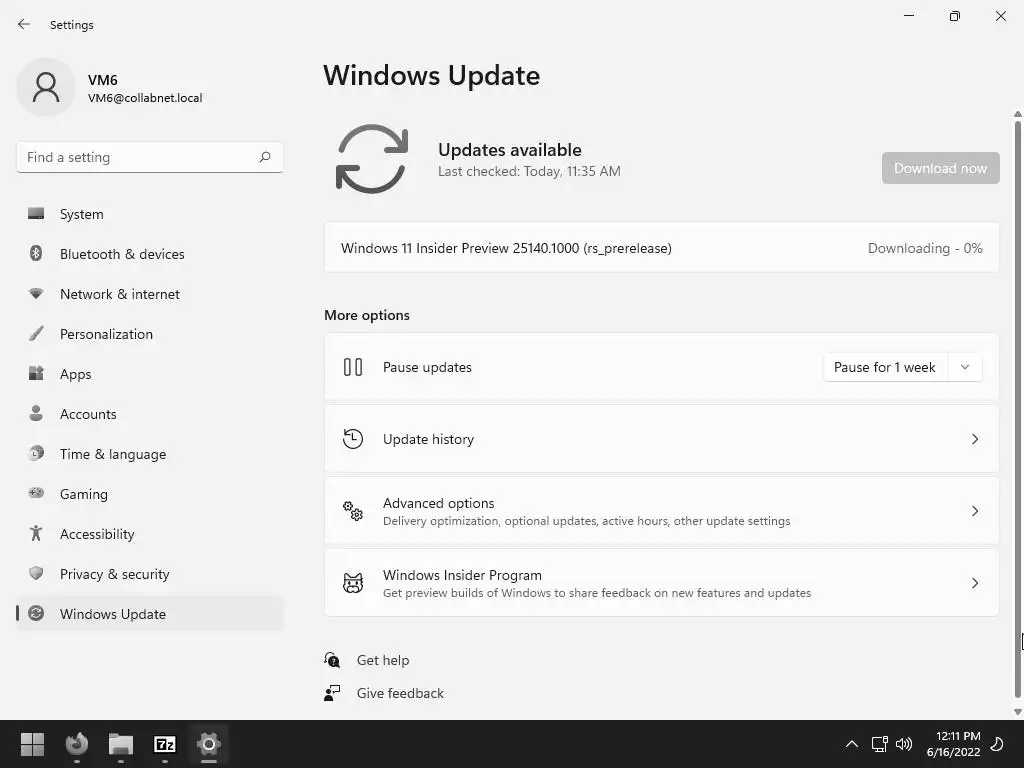
Task: Select Accounts in the sidebar
Action: click(x=150, y=413)
